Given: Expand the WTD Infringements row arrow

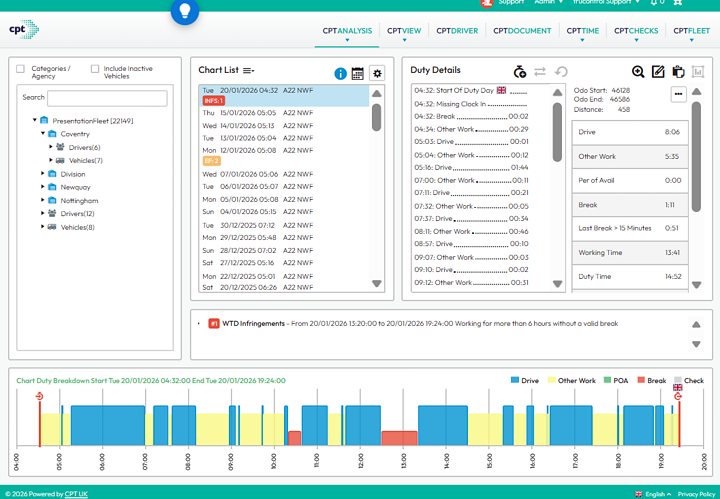Looking at the screenshot, I should [199, 324].
